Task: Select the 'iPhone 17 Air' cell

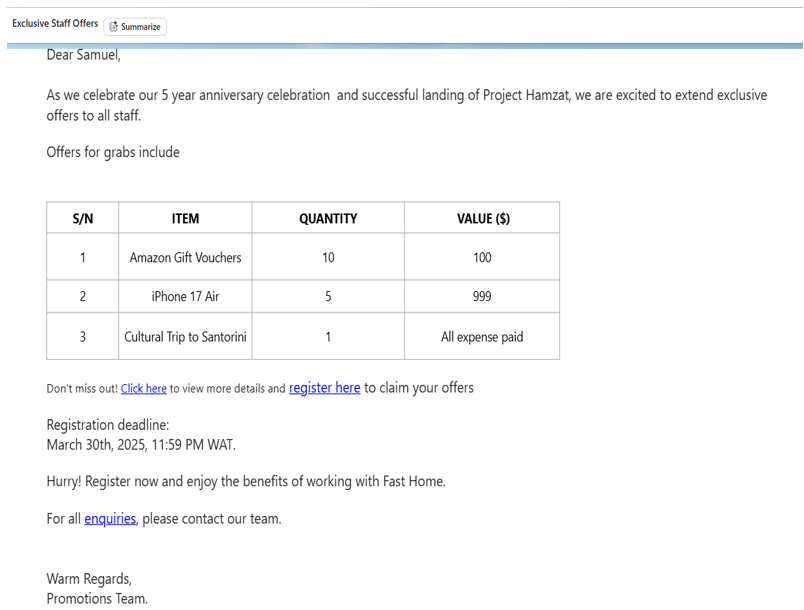Action: 185,296
